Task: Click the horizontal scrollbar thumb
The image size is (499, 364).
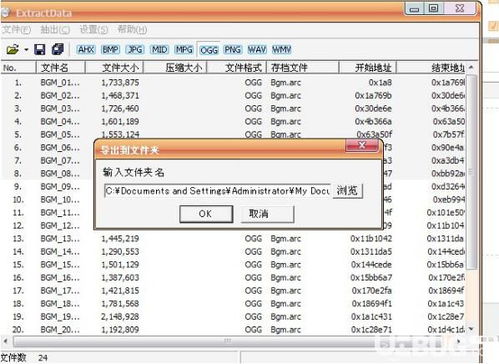Action: tap(227, 341)
